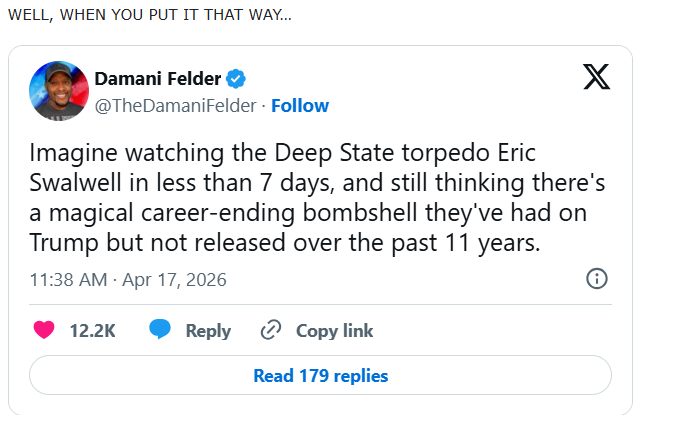
Task: Click the info circle icon beside timestamp
Action: pyautogui.click(x=596, y=279)
